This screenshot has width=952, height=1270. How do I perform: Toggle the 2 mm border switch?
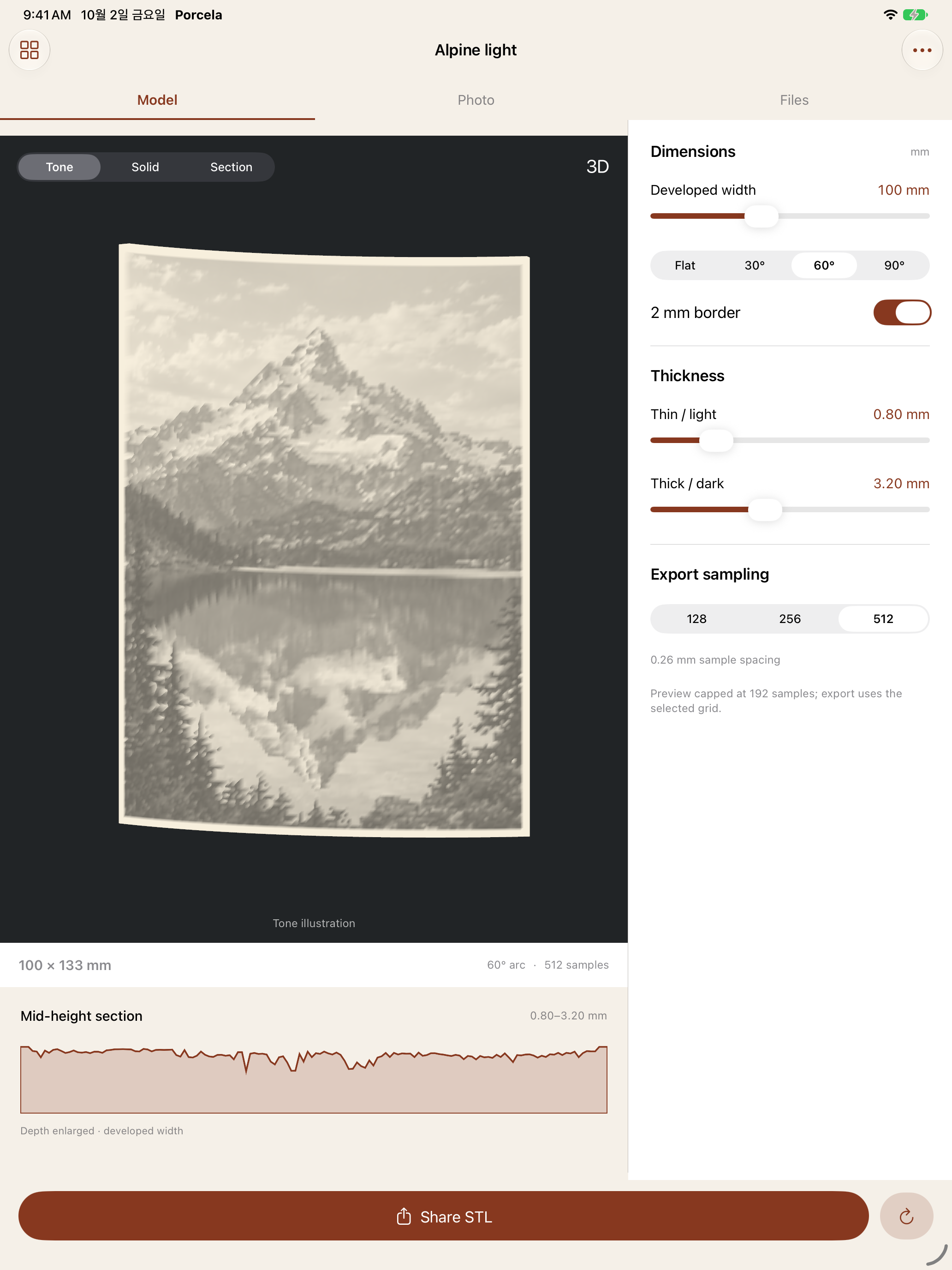pos(902,312)
